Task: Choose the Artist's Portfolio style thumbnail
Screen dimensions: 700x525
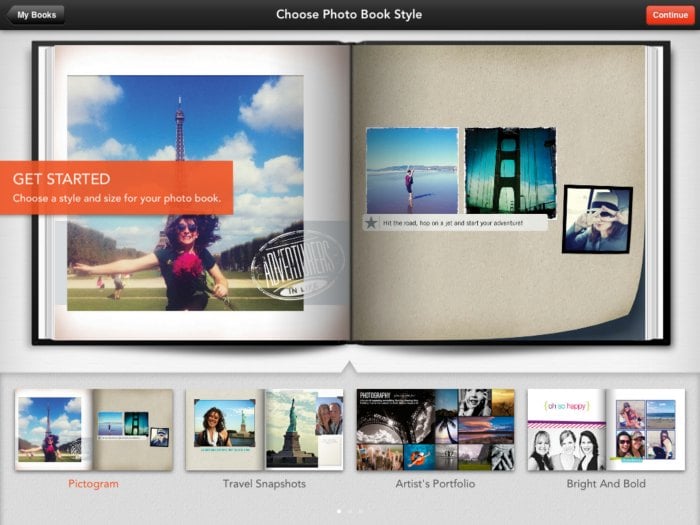Action: tap(435, 429)
